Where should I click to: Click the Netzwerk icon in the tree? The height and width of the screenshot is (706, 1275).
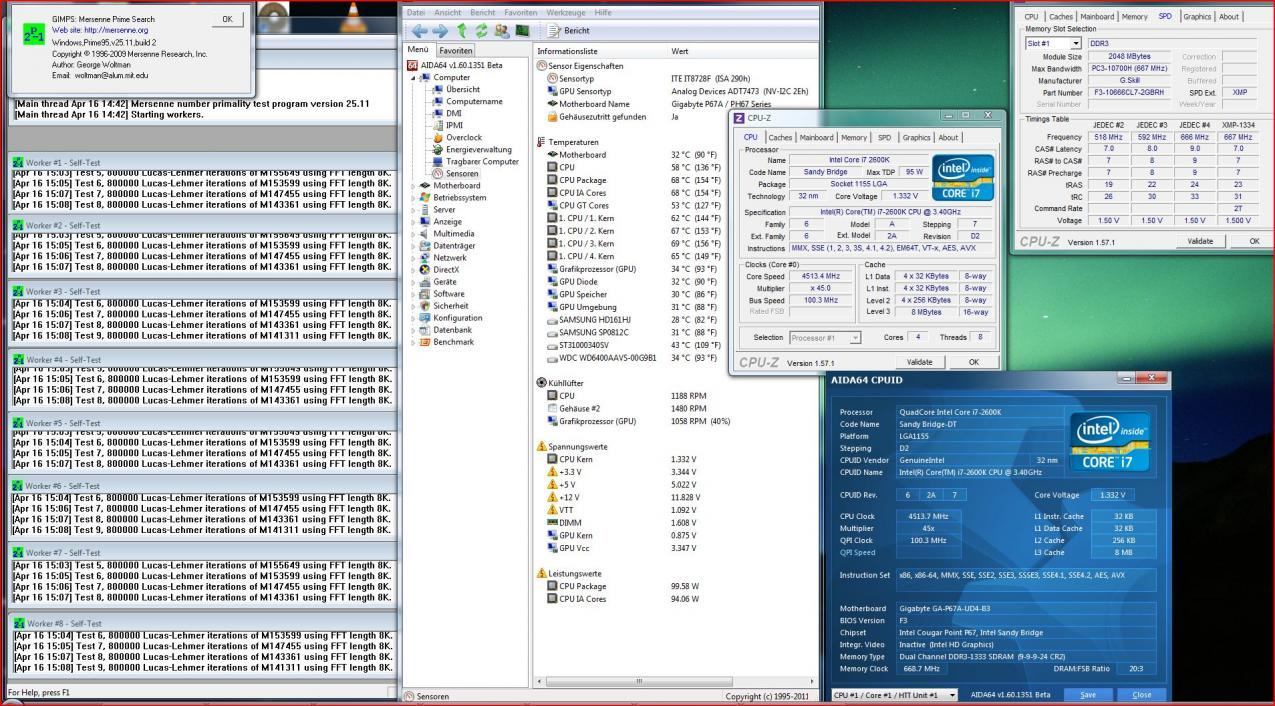point(425,257)
